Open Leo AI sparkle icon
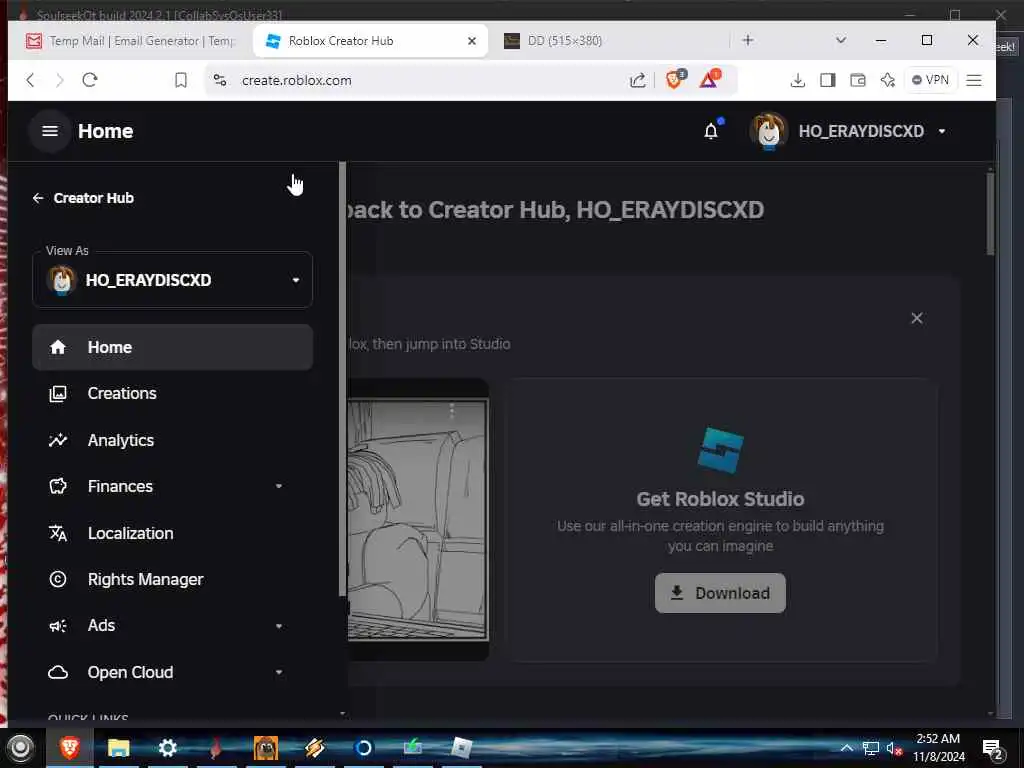The width and height of the screenshot is (1024, 768). 888,80
